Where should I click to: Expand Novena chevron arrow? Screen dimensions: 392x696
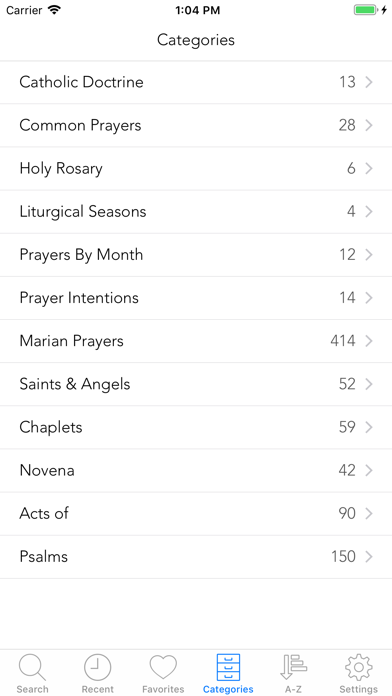pyautogui.click(x=368, y=471)
